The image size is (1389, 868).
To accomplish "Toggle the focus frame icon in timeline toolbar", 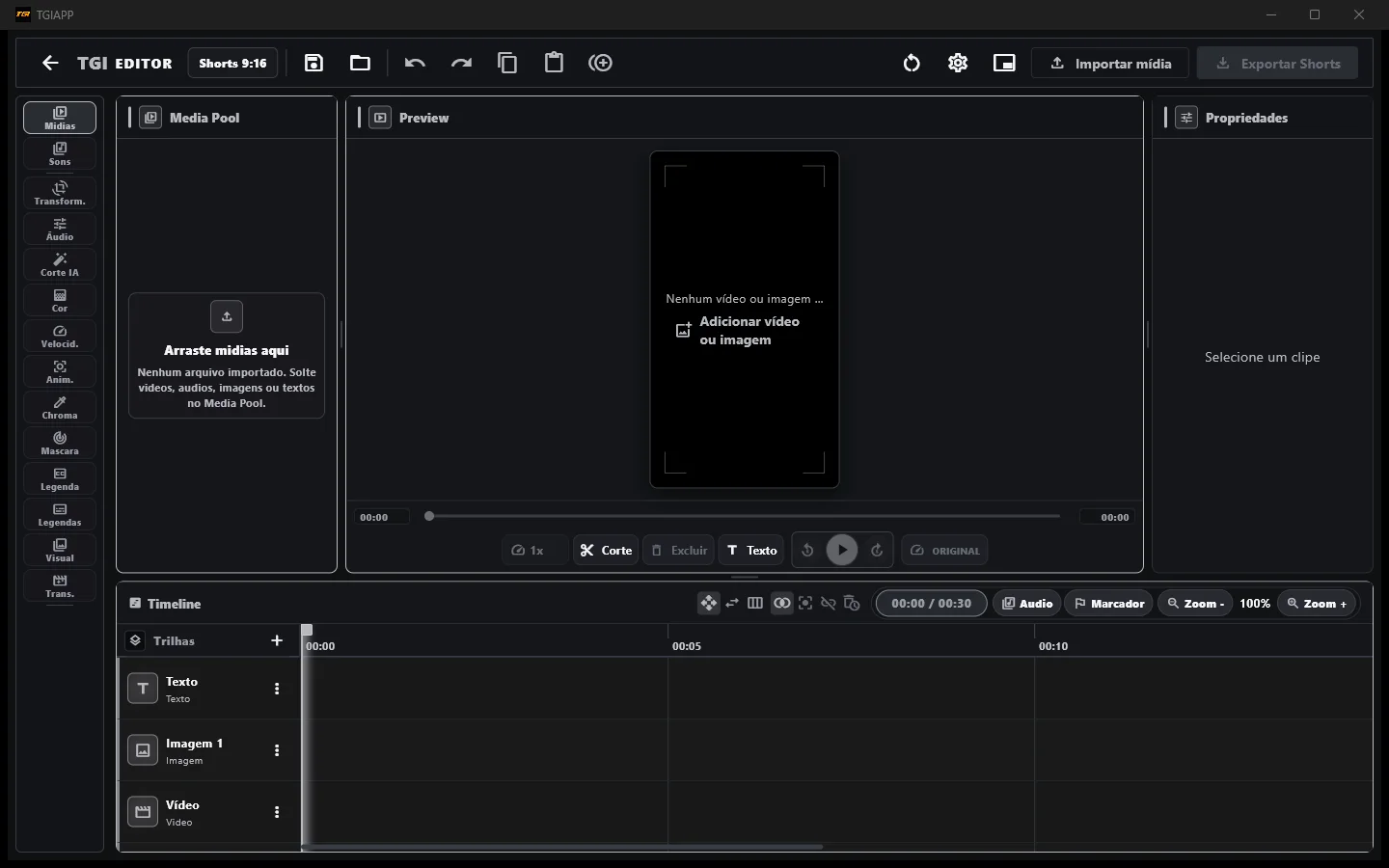I will click(805, 603).
